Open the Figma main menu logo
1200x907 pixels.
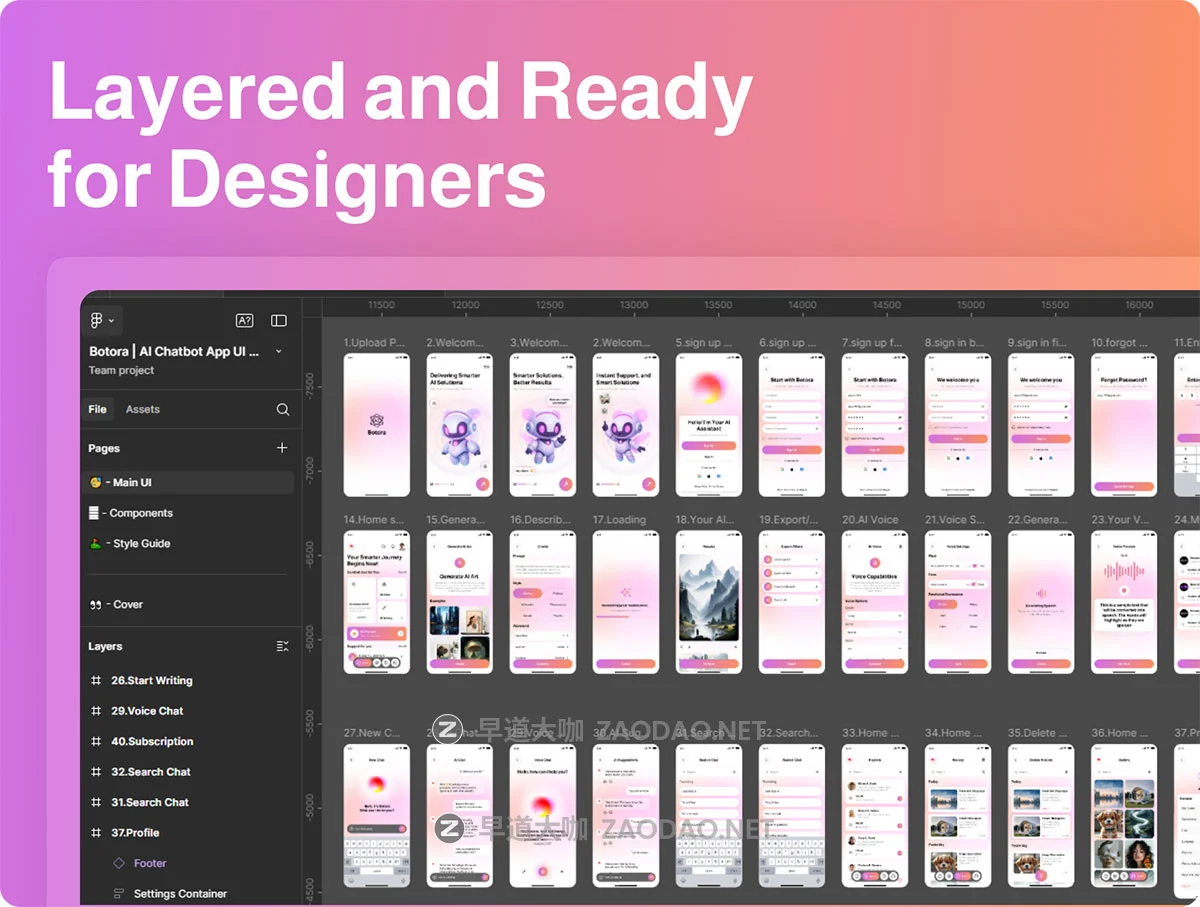pyautogui.click(x=97, y=321)
